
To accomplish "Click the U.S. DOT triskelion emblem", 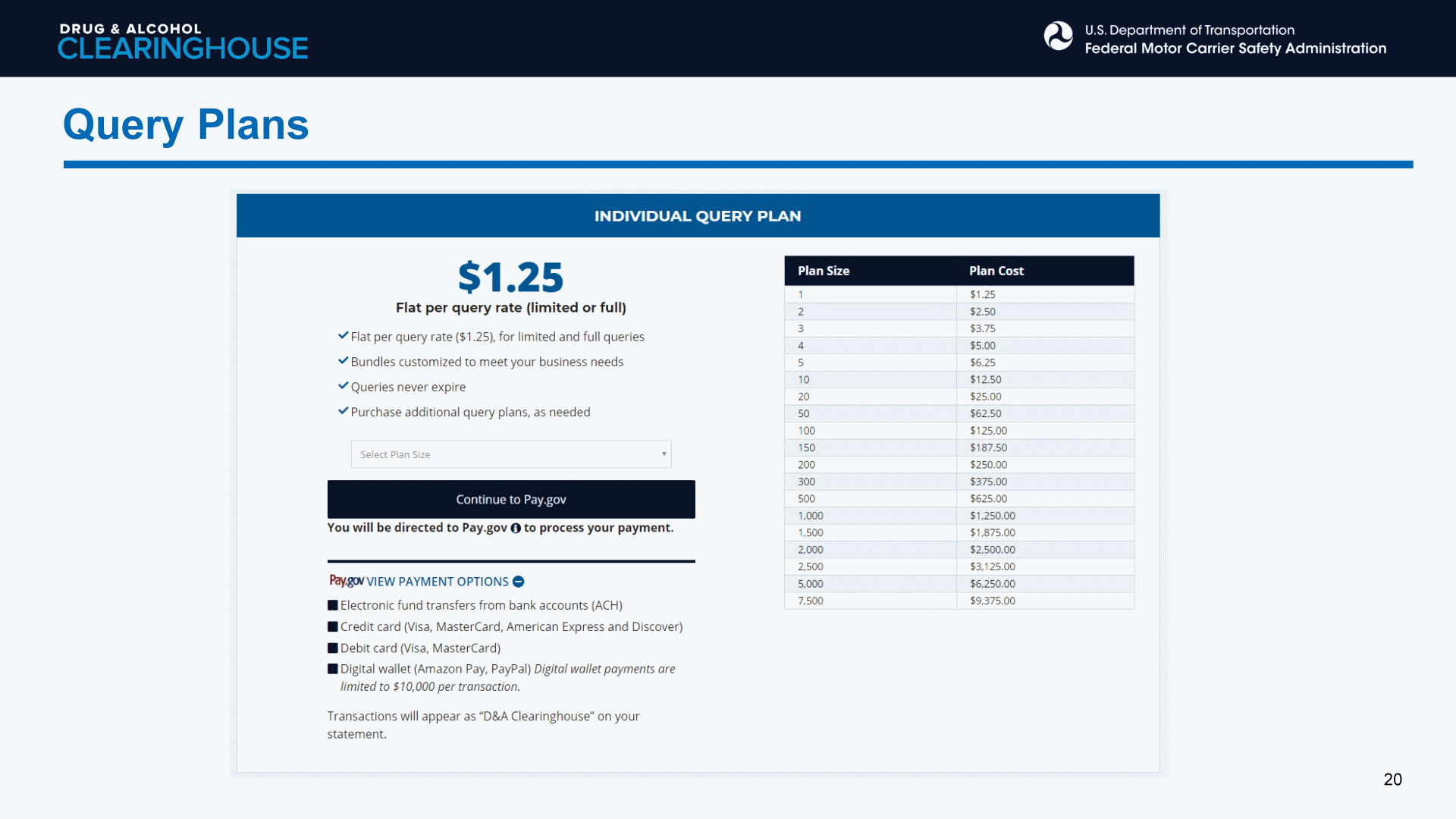I will [x=1058, y=36].
